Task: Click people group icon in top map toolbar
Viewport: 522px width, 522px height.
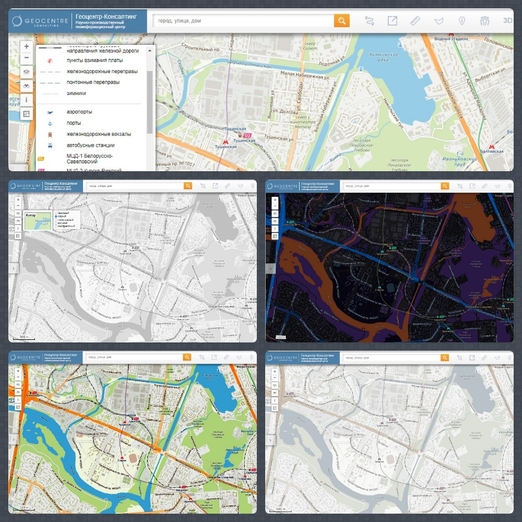Action: (x=485, y=21)
